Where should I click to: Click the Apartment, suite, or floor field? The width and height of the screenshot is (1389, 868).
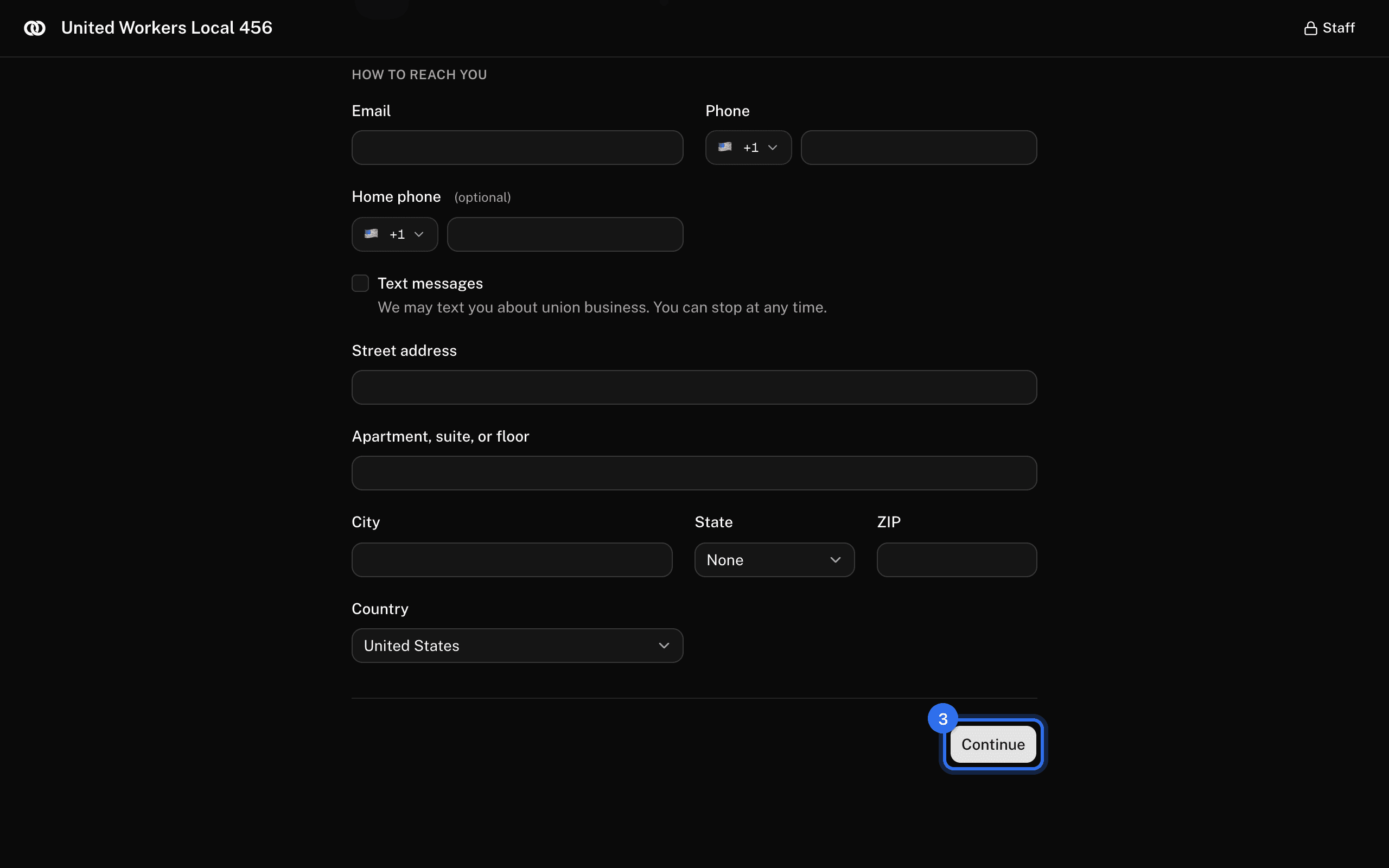pos(694,473)
